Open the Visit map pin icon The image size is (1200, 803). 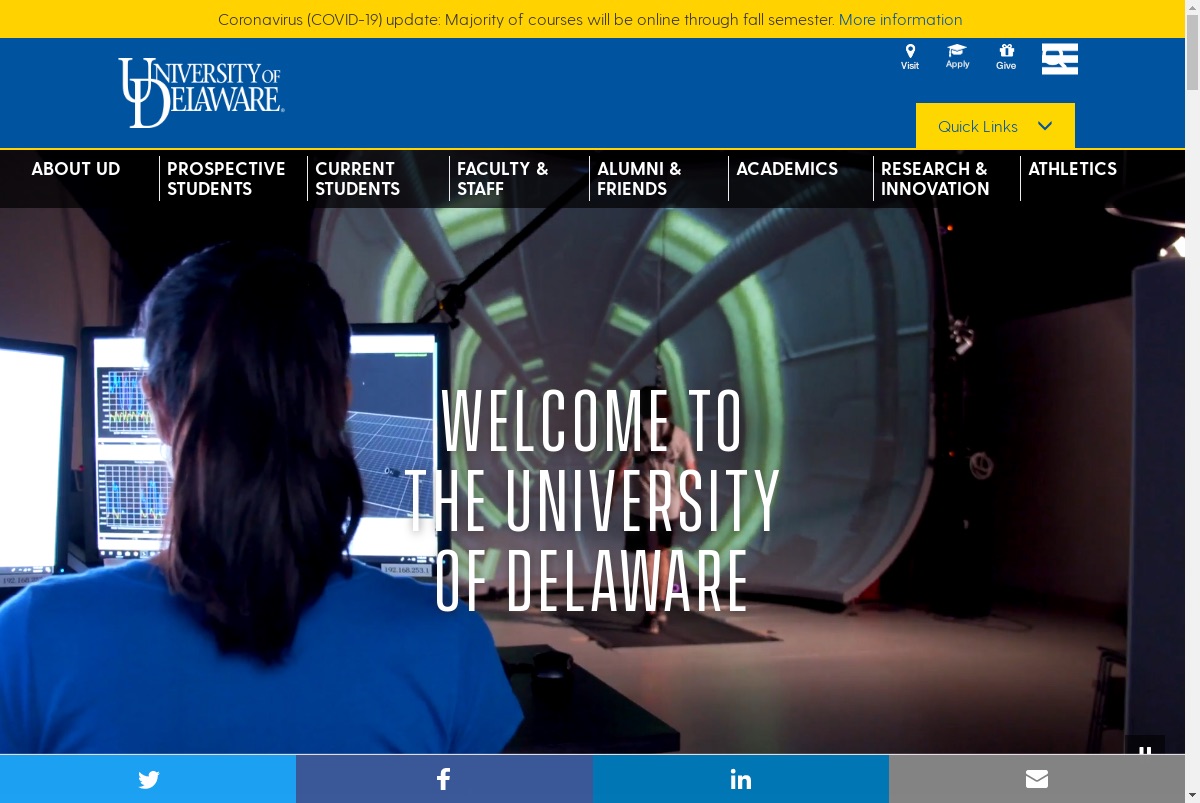910,58
